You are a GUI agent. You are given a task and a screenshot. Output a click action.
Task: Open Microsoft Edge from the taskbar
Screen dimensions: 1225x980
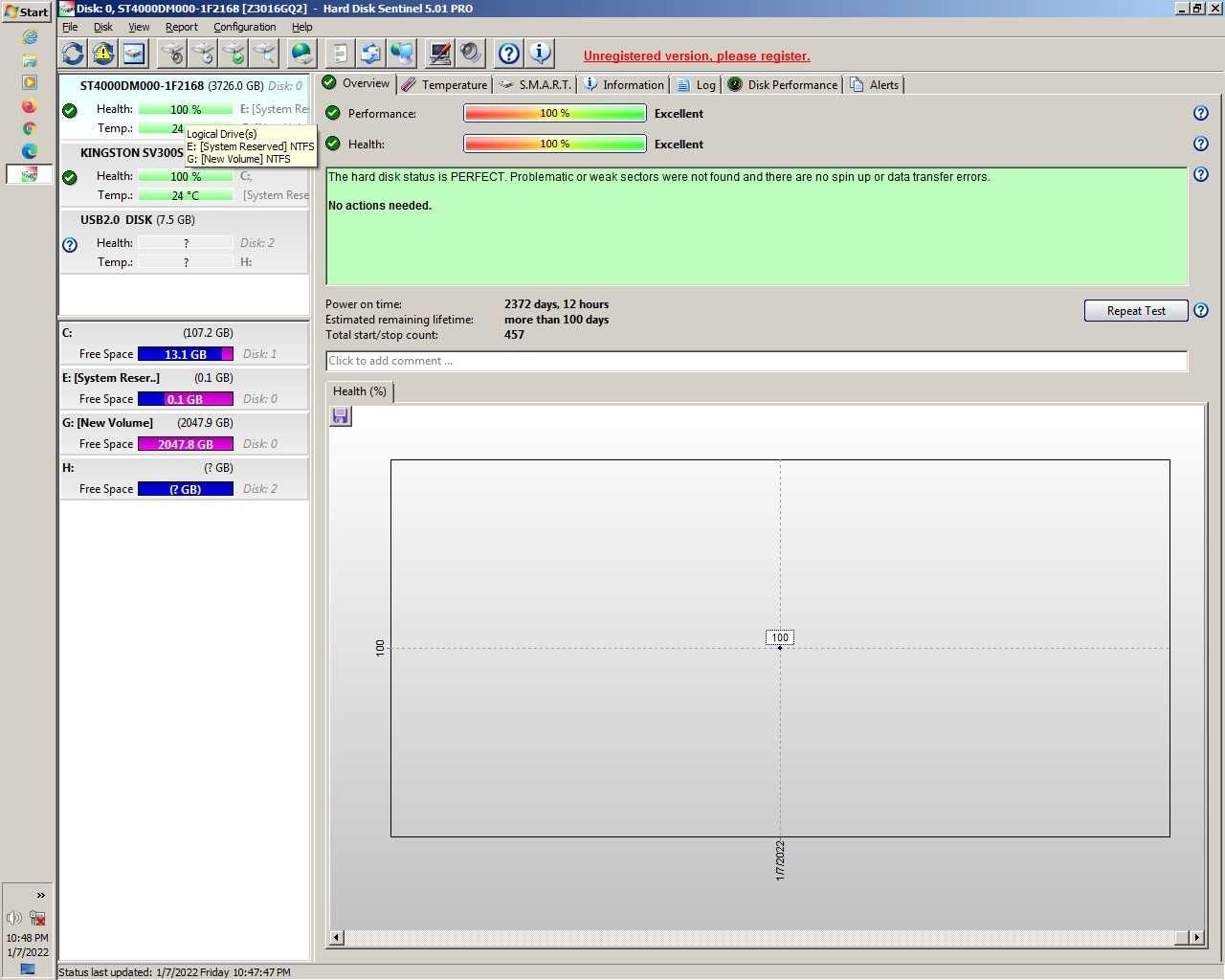[30, 151]
